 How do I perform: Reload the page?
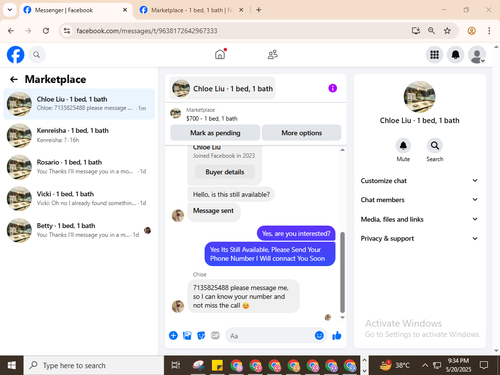pyautogui.click(x=46, y=31)
